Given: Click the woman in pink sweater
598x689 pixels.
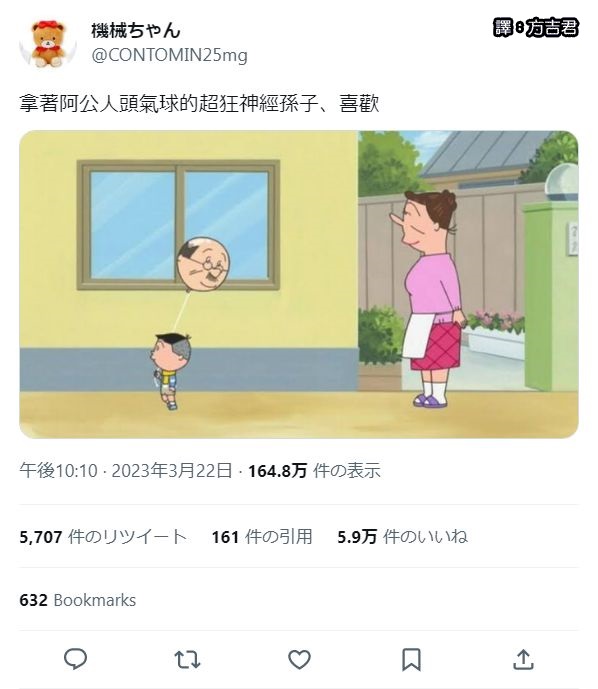Looking at the screenshot, I should pos(431,298).
